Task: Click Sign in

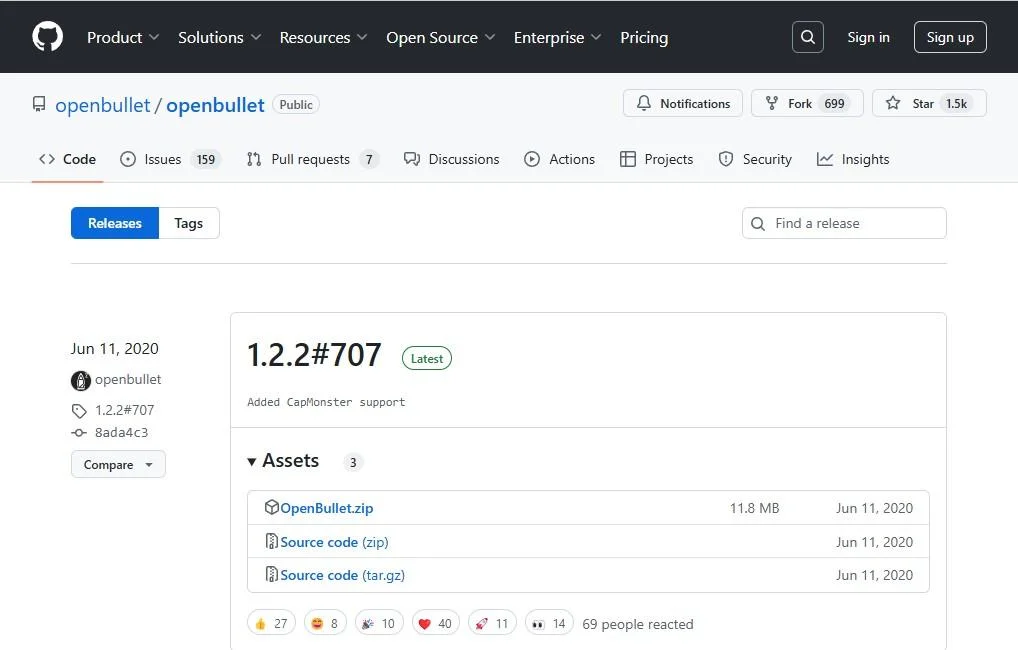Action: 868,37
